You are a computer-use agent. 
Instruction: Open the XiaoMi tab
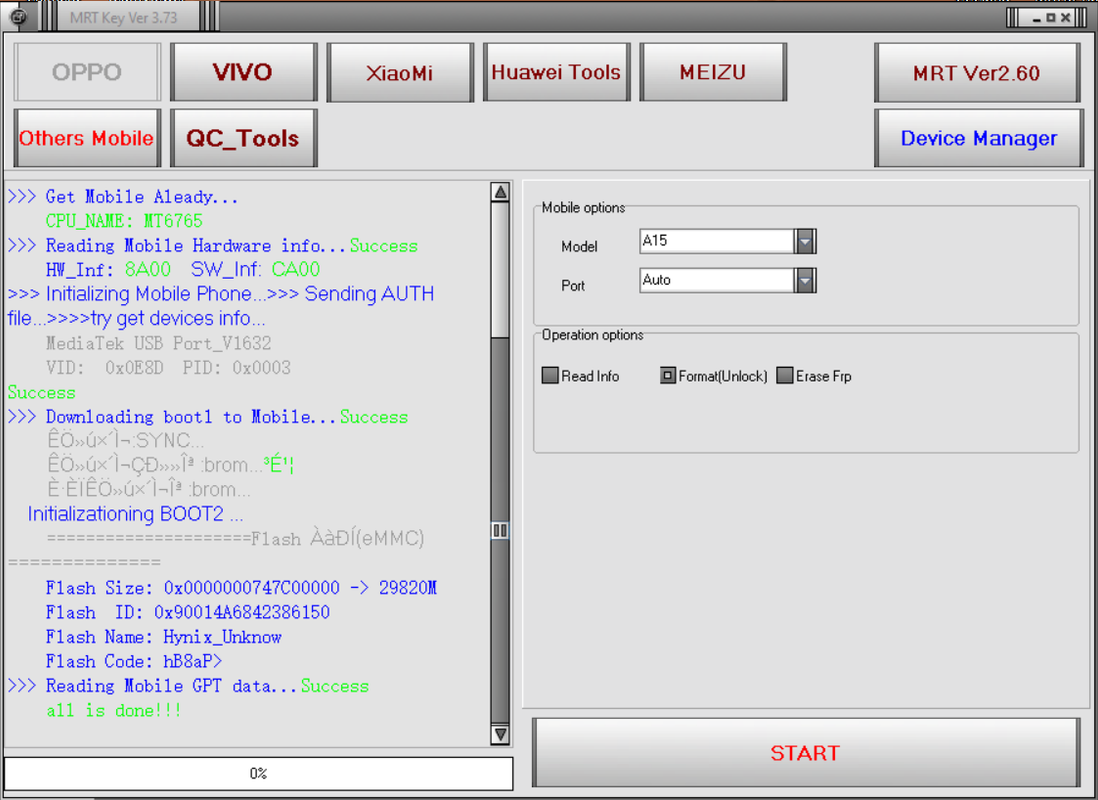tap(400, 72)
